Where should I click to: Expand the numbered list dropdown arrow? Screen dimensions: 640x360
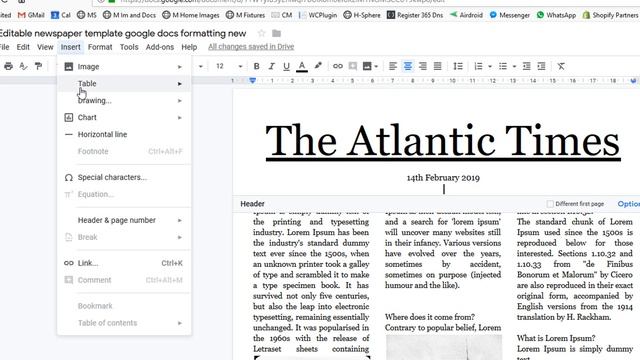click(x=490, y=67)
